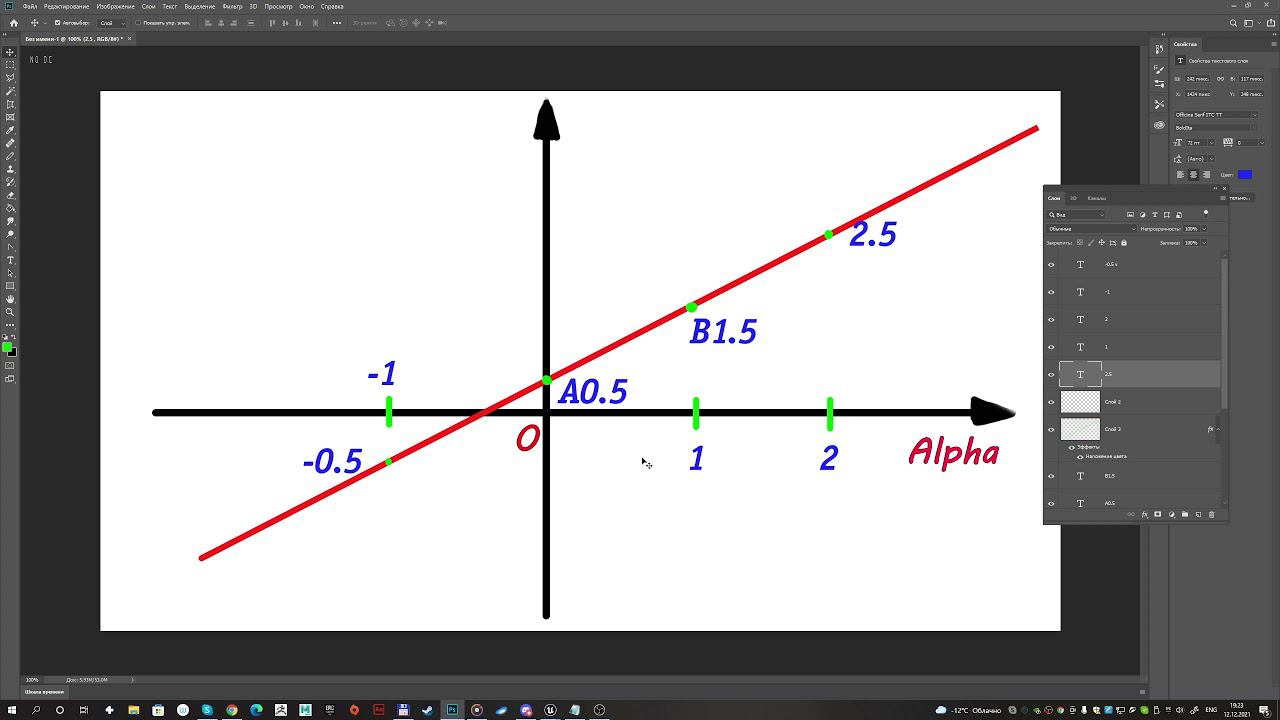Create a new layer with the plus icon
The width and height of the screenshot is (1280, 720).
[x=1198, y=514]
